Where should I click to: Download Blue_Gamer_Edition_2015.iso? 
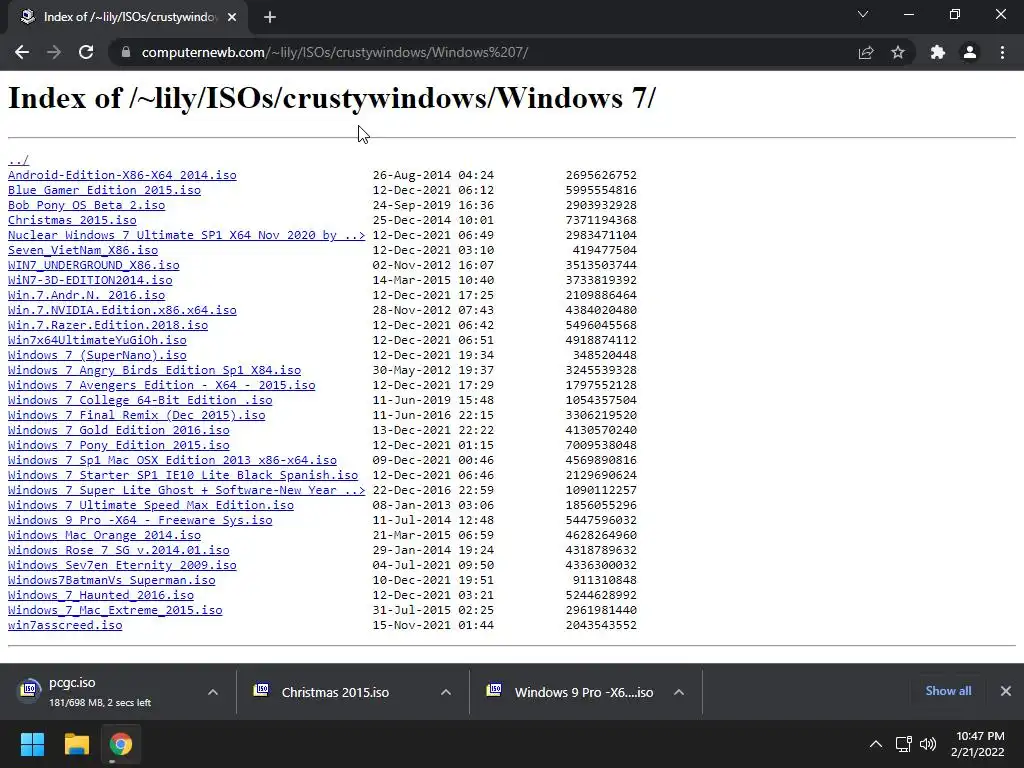104,190
